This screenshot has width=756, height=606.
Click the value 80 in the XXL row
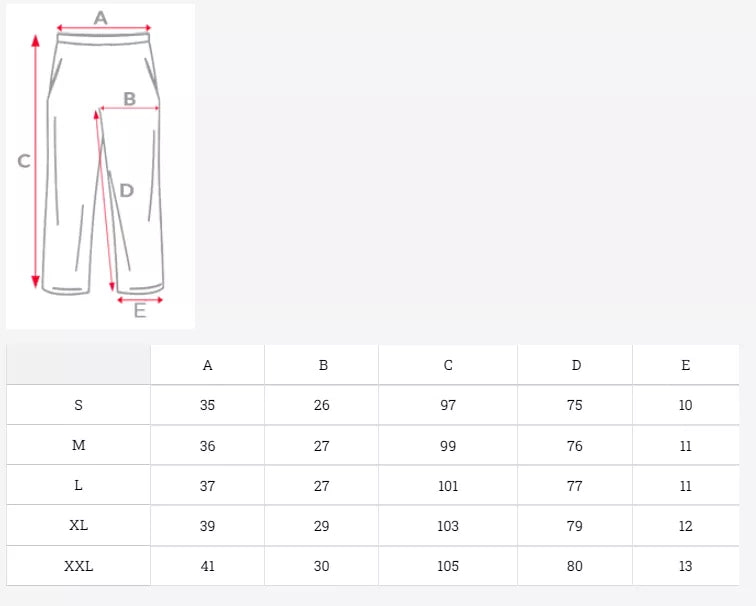[575, 566]
